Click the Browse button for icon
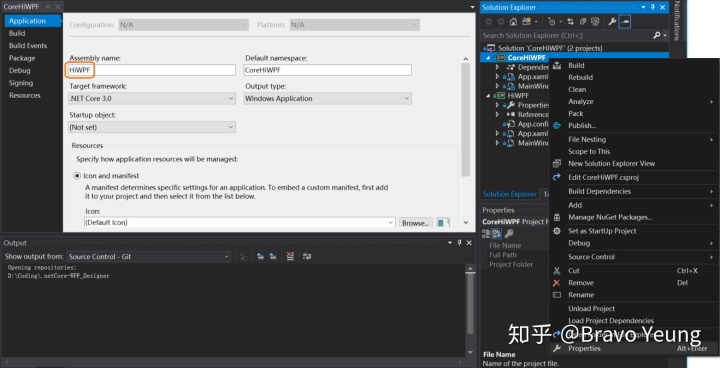The width and height of the screenshot is (720, 368). [x=416, y=223]
